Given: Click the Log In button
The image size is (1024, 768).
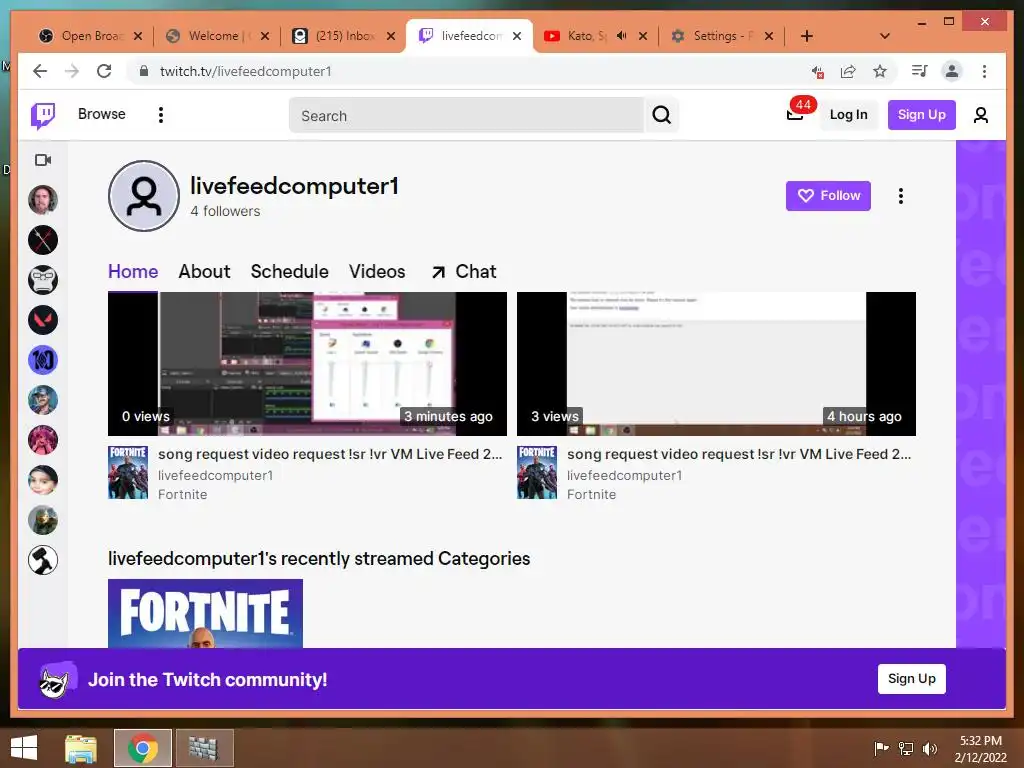Looking at the screenshot, I should pos(848,115).
